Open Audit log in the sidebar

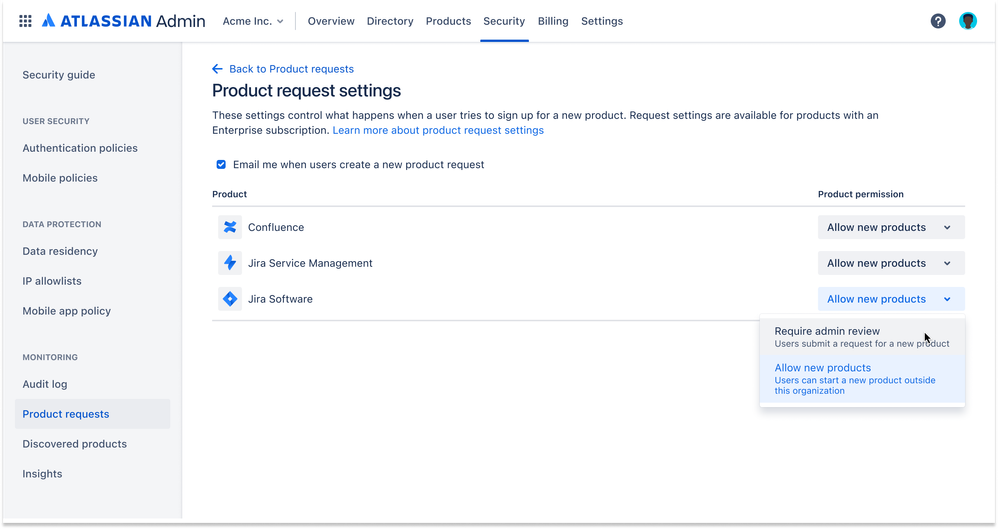pyautogui.click(x=45, y=384)
